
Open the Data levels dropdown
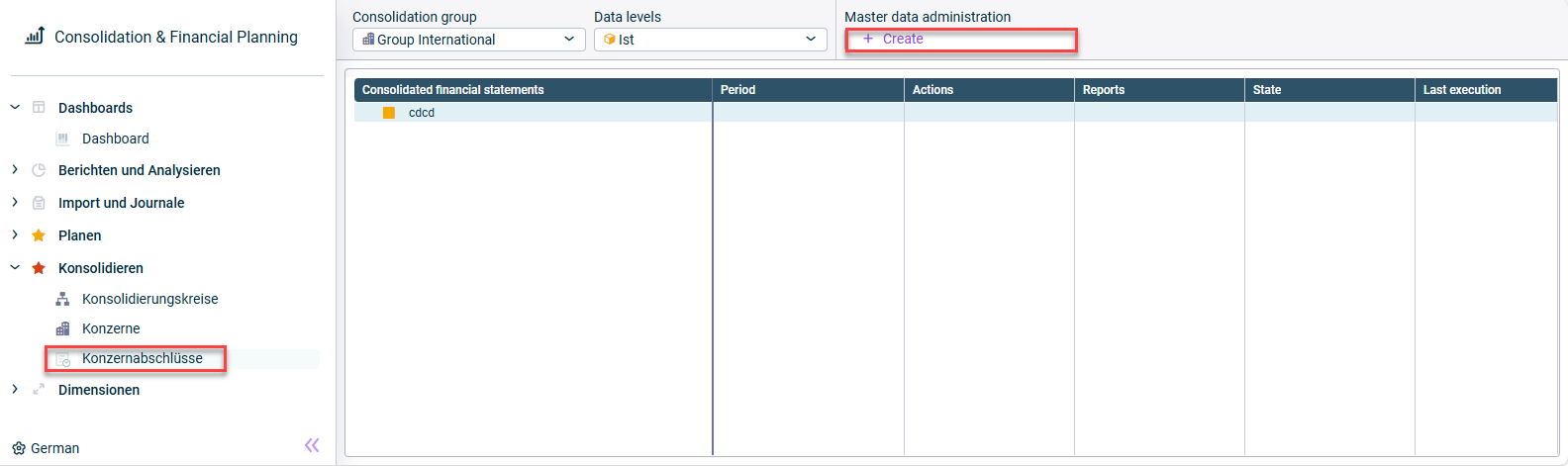[x=710, y=40]
